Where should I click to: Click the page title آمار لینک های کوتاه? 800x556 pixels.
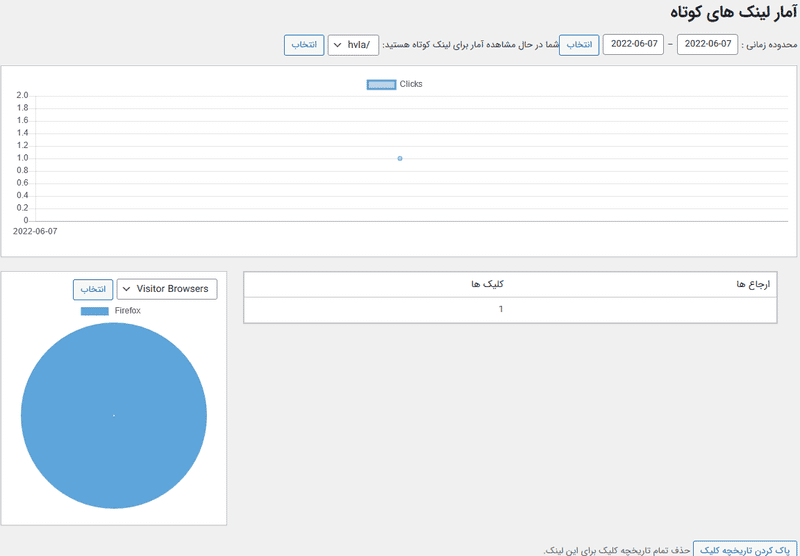click(x=733, y=13)
